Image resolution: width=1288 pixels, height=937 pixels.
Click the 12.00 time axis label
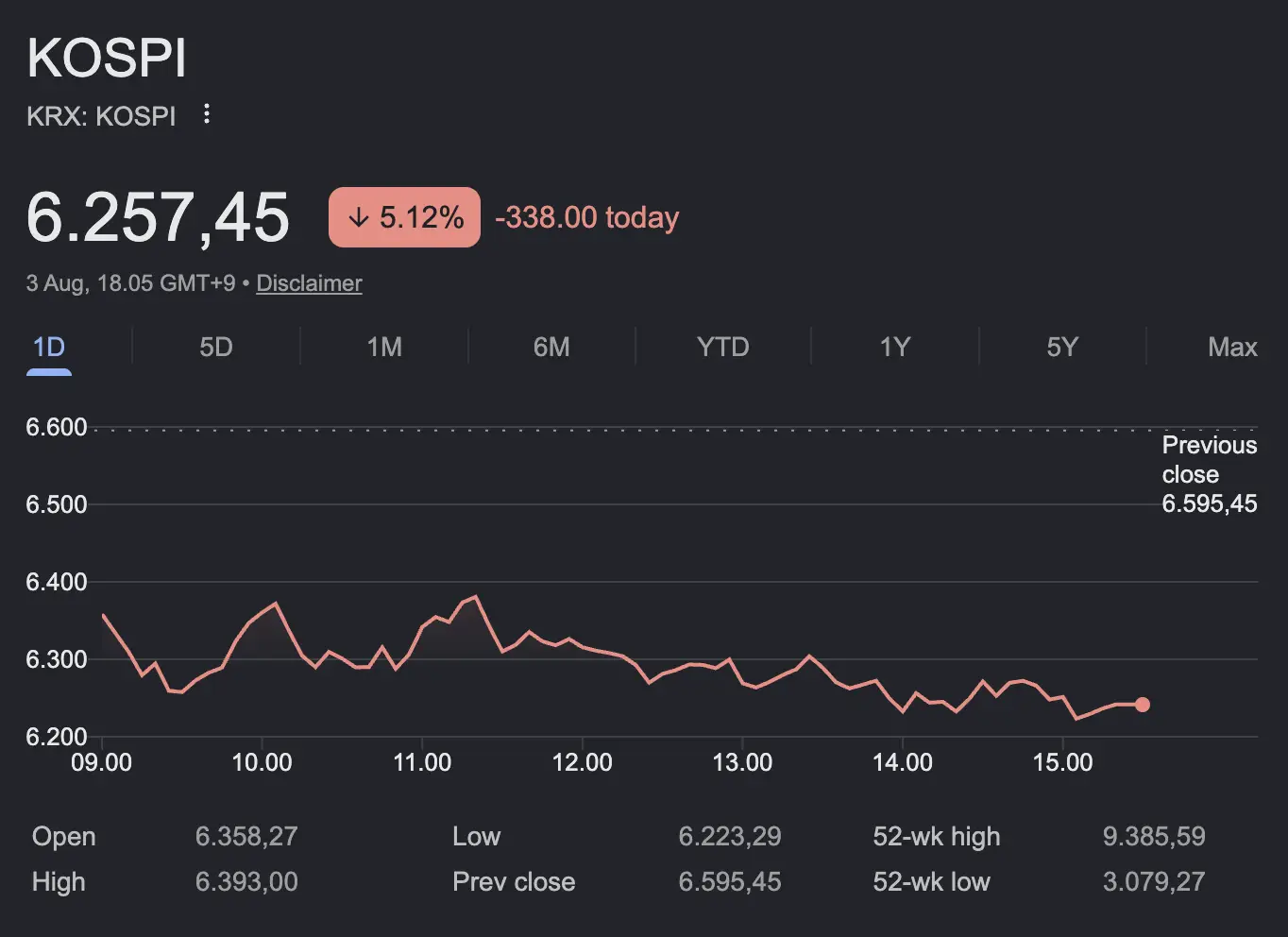point(583,762)
